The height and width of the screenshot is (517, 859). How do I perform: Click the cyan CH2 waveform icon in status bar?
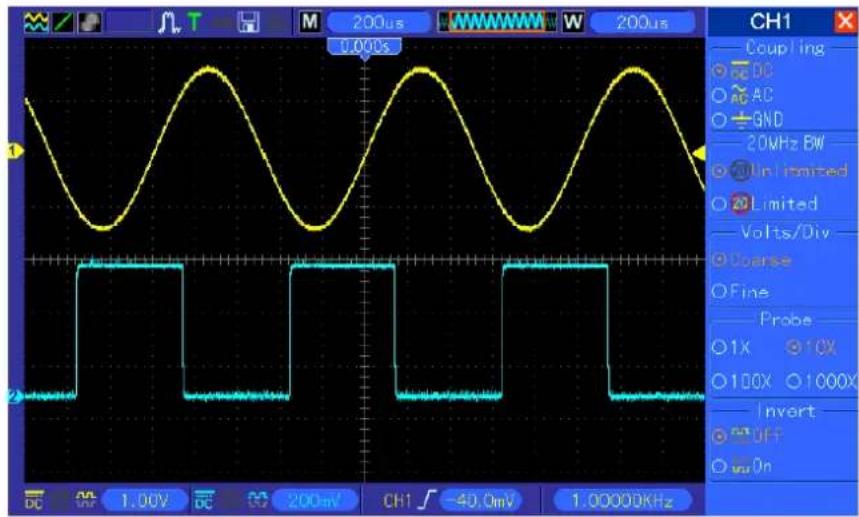tap(256, 499)
